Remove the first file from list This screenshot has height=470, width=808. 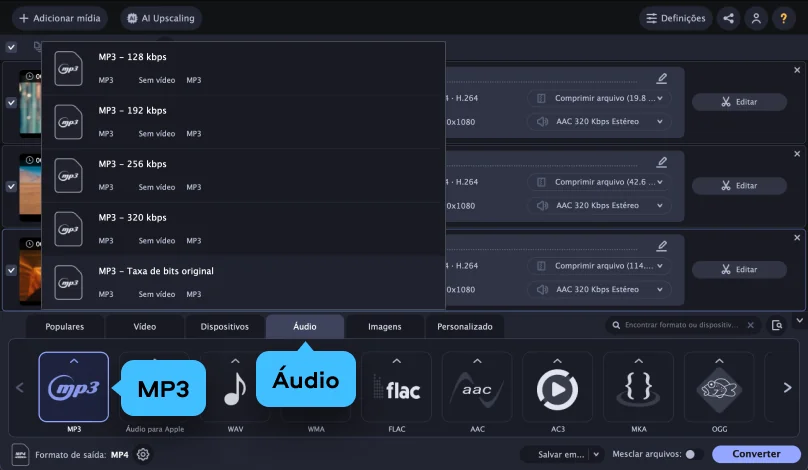pos(797,70)
